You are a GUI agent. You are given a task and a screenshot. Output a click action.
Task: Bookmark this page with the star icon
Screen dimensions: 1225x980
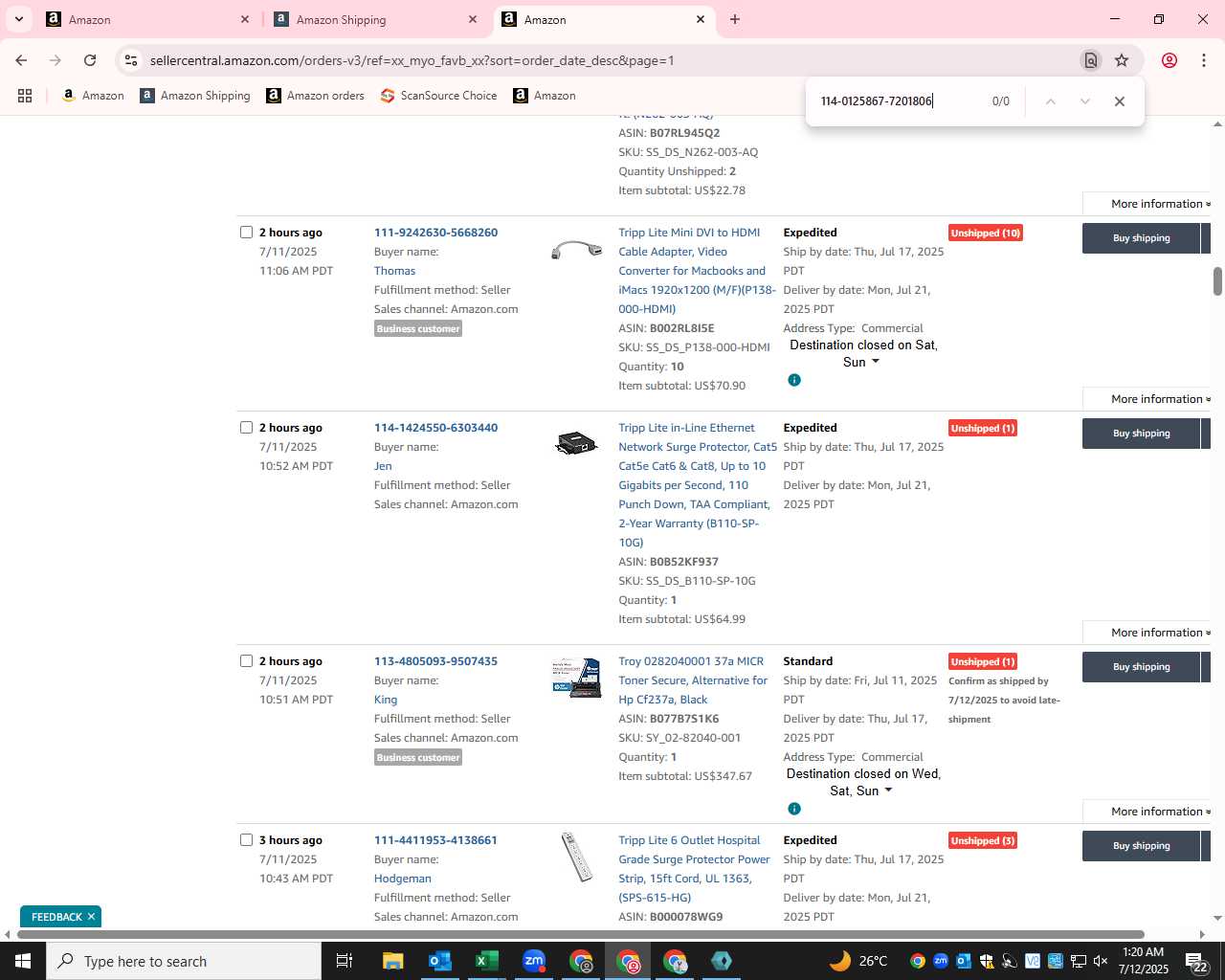pyautogui.click(x=1122, y=60)
